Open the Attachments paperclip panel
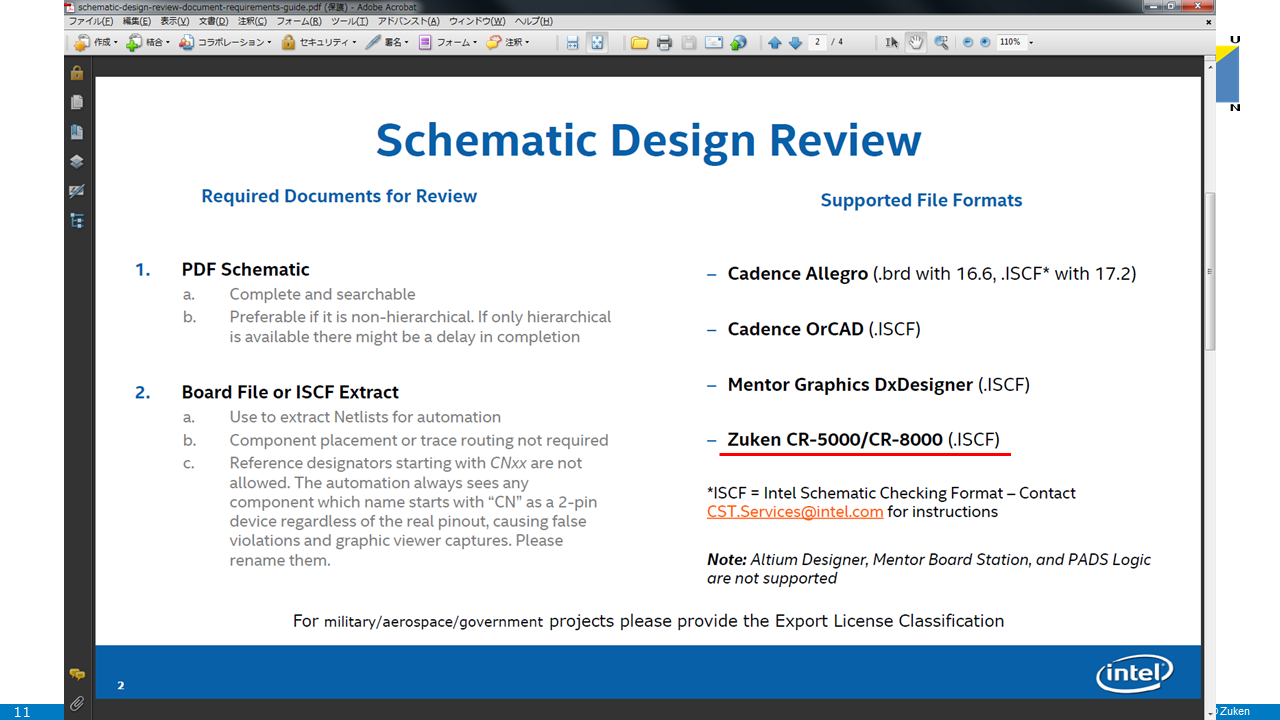Viewport: 1280px width, 720px height. pyautogui.click(x=77, y=704)
